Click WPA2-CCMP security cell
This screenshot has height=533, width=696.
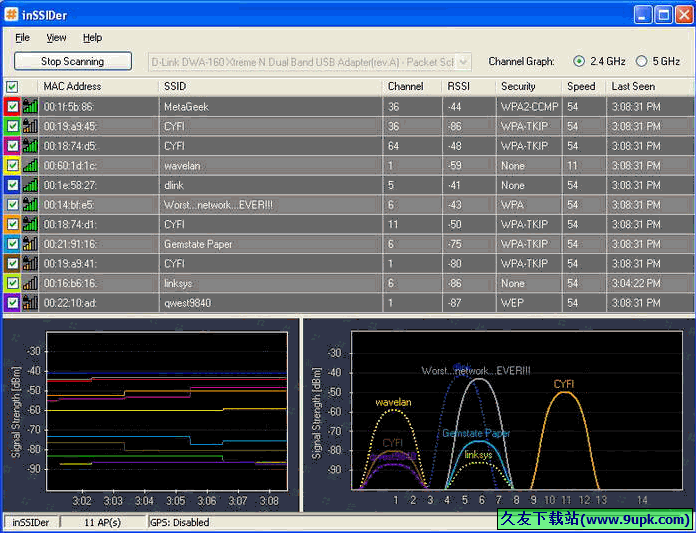529,107
